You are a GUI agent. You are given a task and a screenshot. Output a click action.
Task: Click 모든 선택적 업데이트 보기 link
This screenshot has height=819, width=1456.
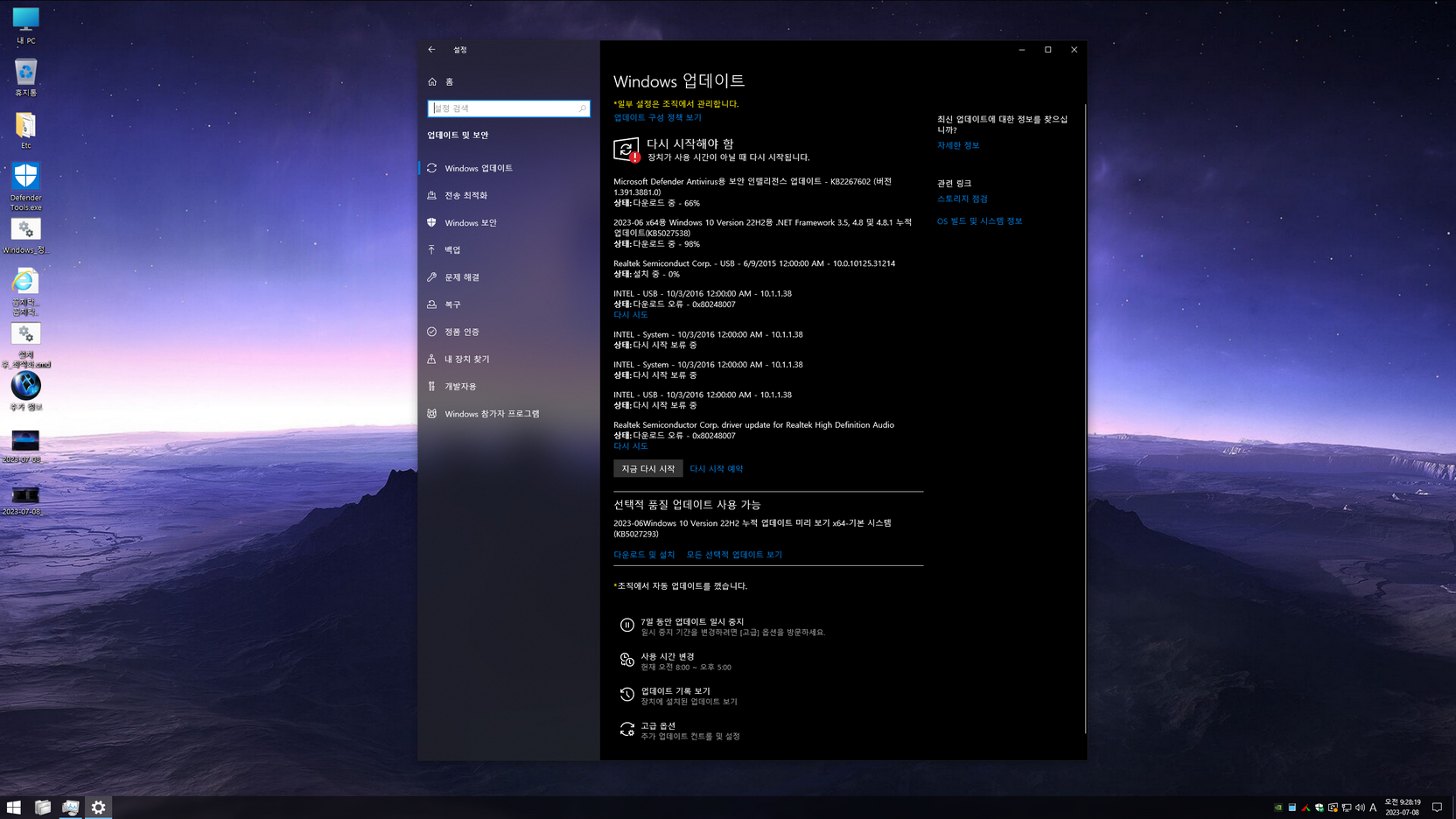point(734,555)
